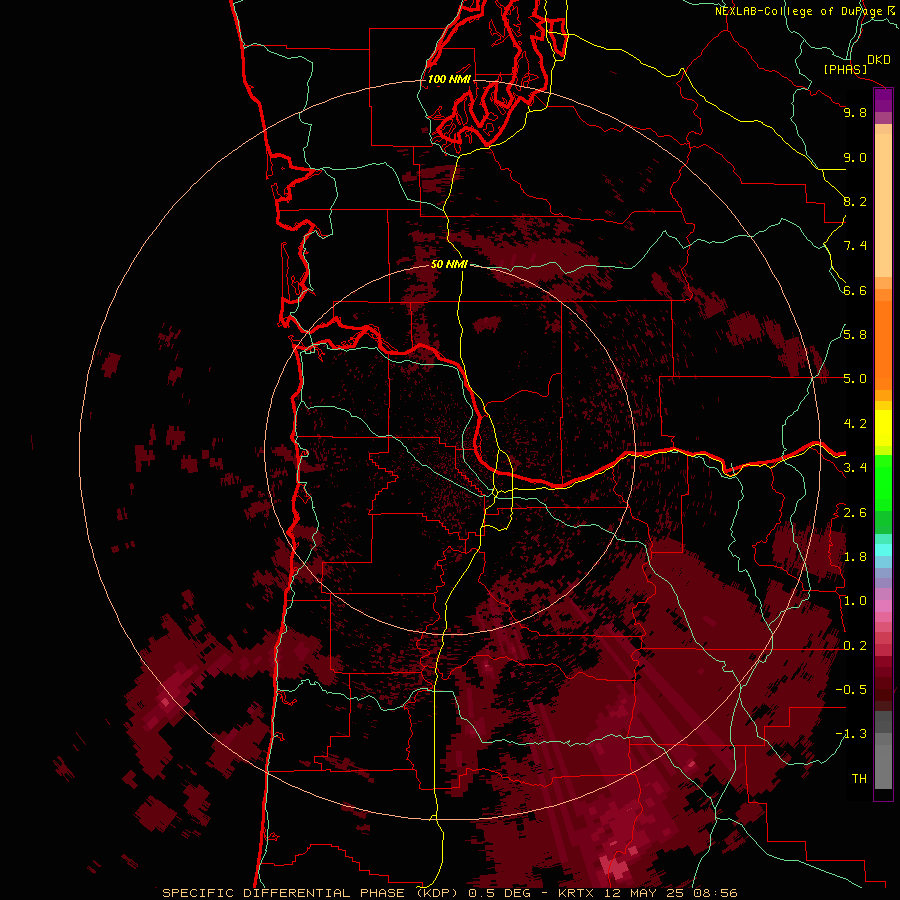Click the 1.0 value on the color scale
Viewport: 900px width, 900px height.
tap(855, 601)
